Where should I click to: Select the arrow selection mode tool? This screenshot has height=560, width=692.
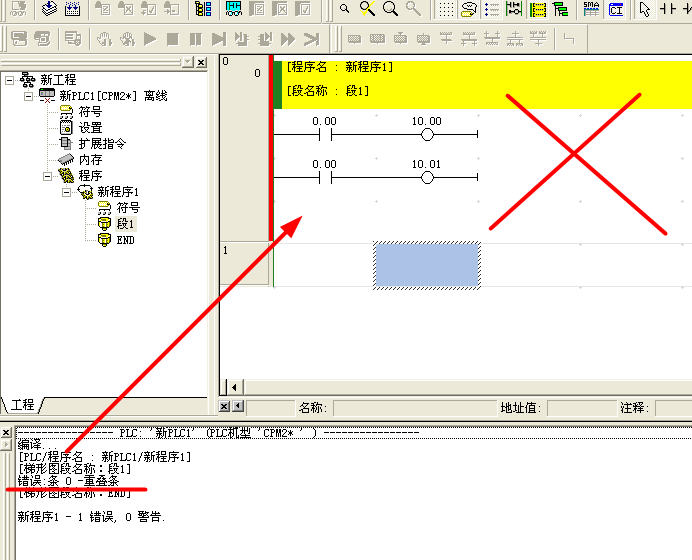645,10
